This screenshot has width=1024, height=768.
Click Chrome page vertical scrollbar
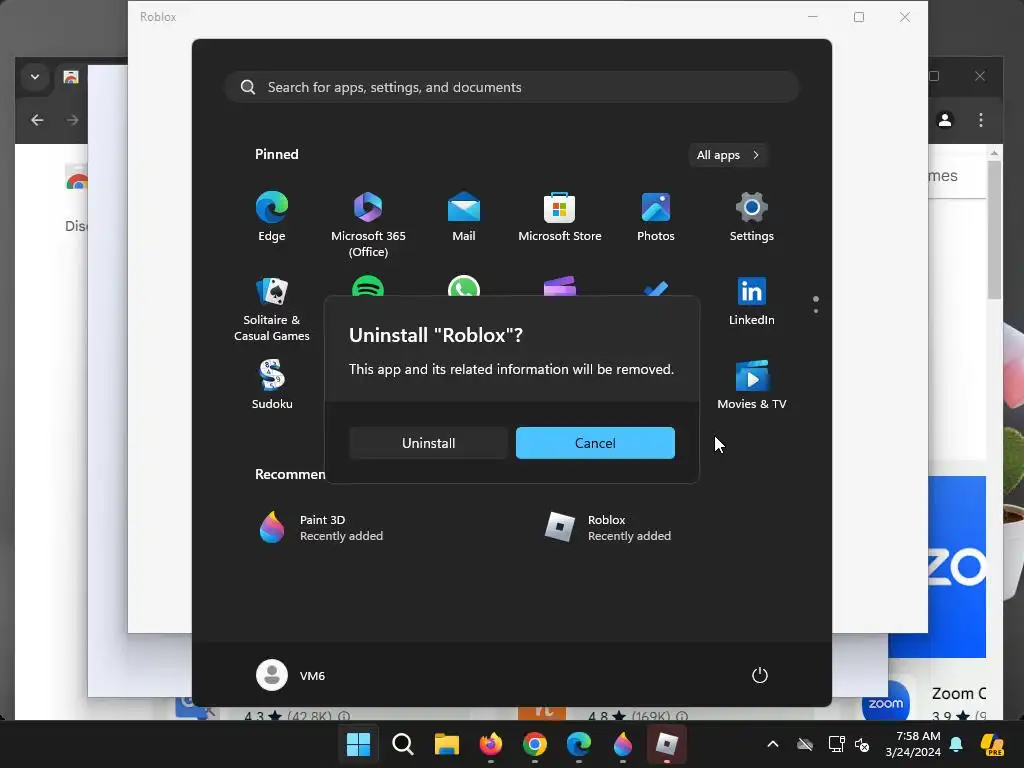pyautogui.click(x=994, y=229)
